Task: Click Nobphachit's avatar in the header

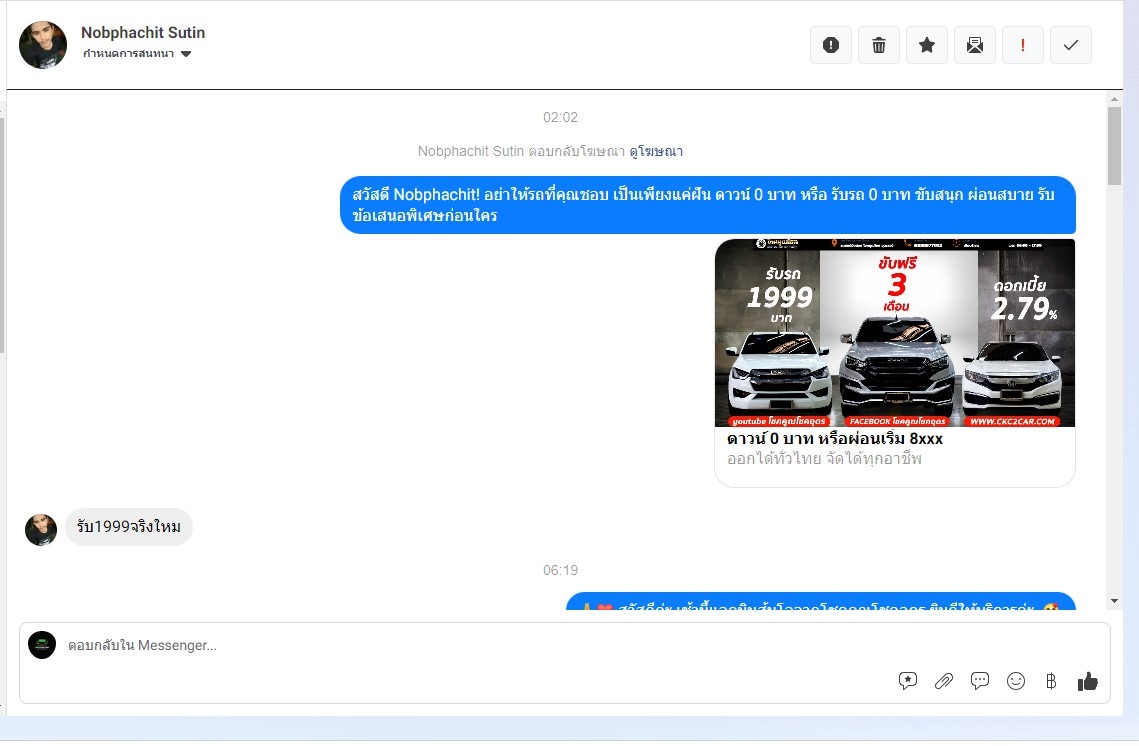Action: coord(43,45)
